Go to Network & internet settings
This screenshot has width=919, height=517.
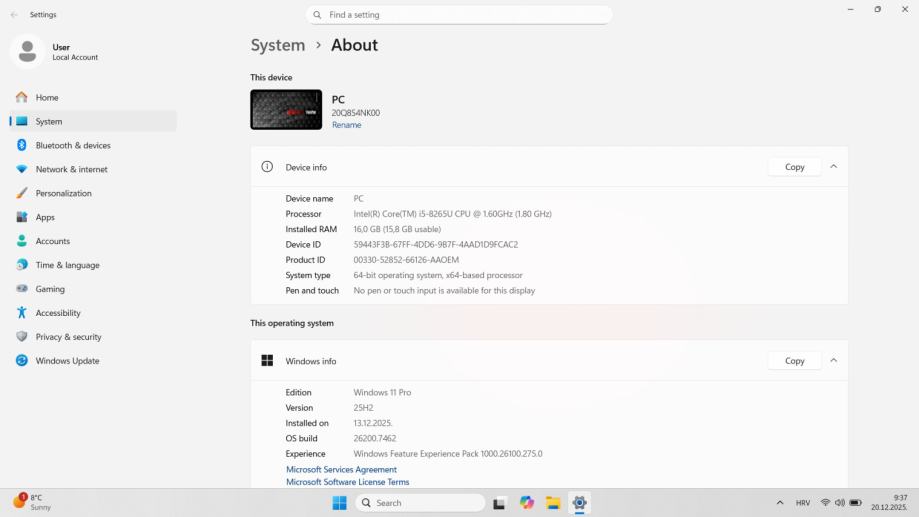pos(93,169)
